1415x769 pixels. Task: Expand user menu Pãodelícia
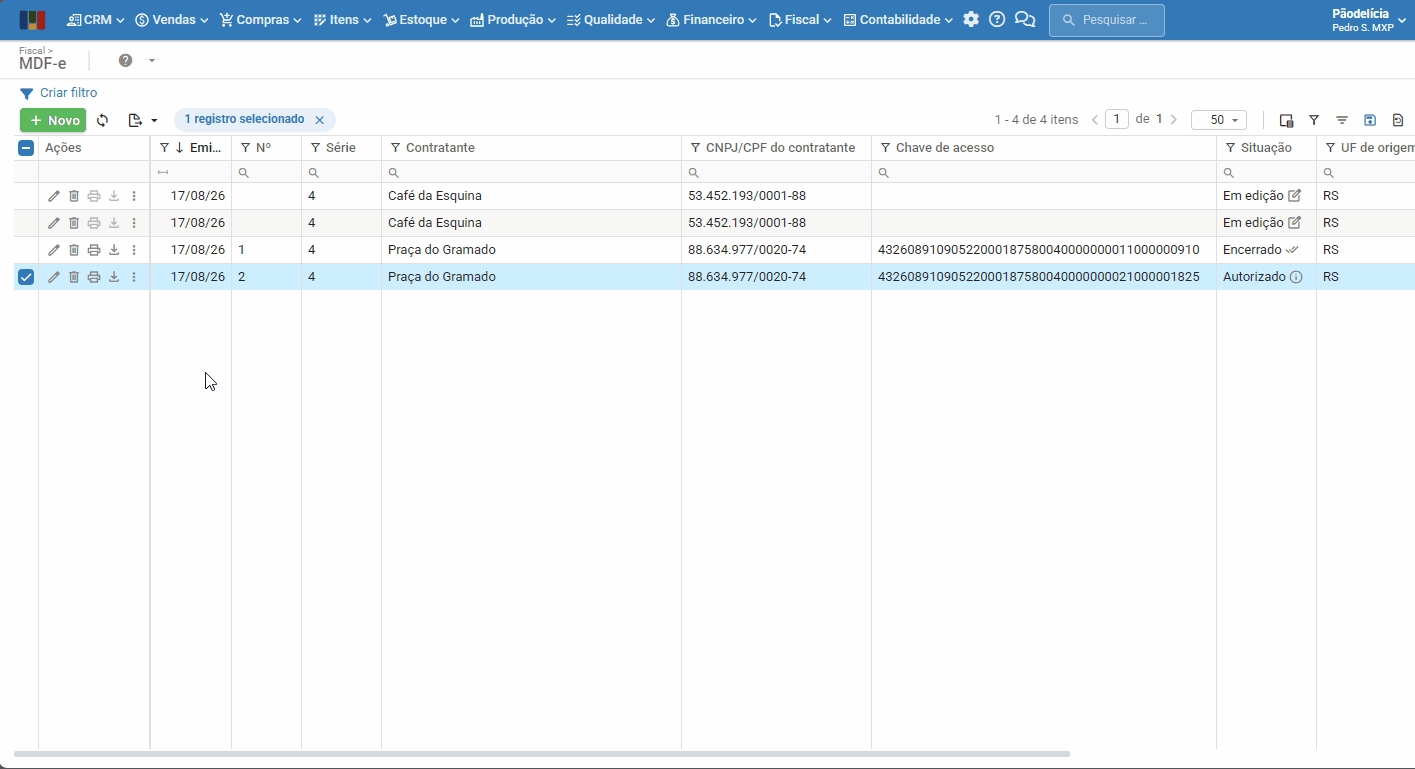(1368, 20)
